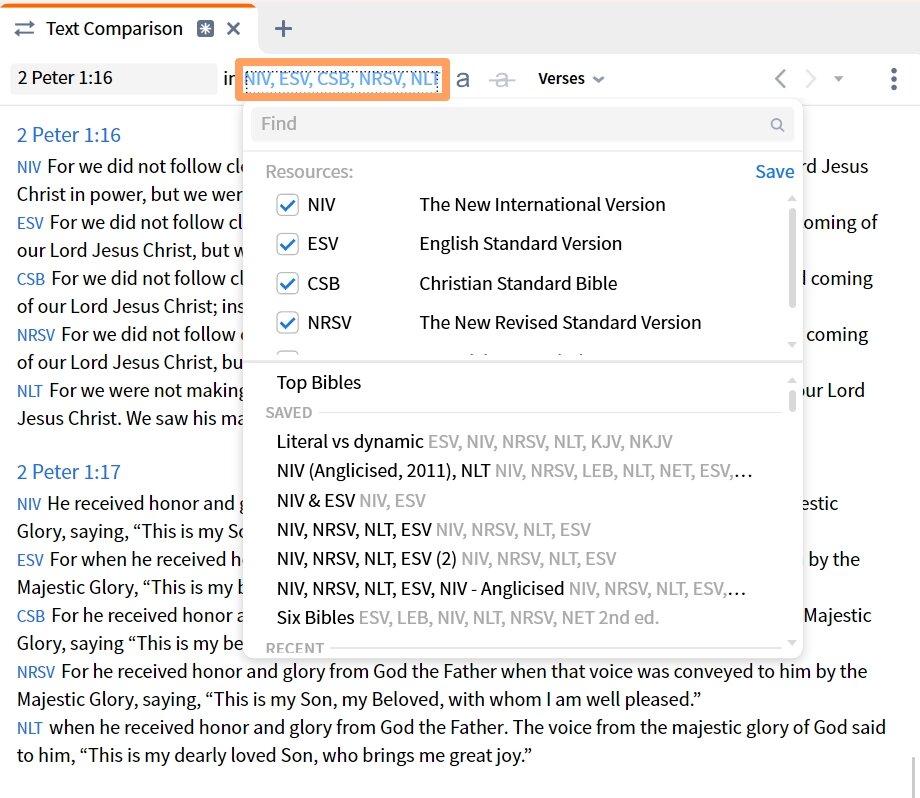Image resolution: width=920 pixels, height=798 pixels.
Task: Choose the saved 'NIV & ESV' set
Action: click(351, 501)
